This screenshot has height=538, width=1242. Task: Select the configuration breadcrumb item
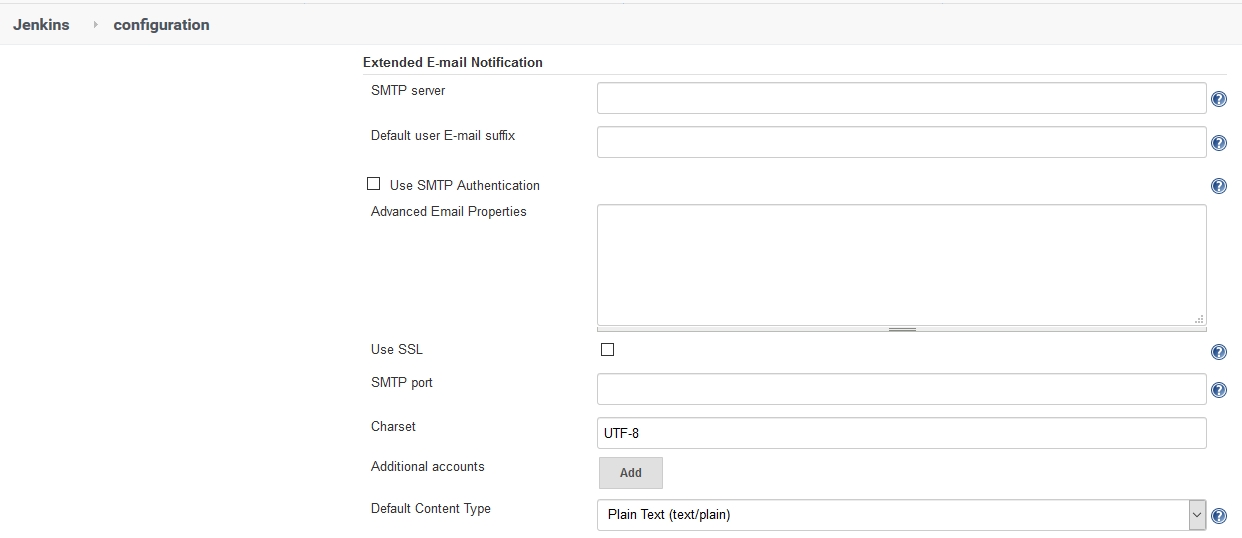pos(161,25)
